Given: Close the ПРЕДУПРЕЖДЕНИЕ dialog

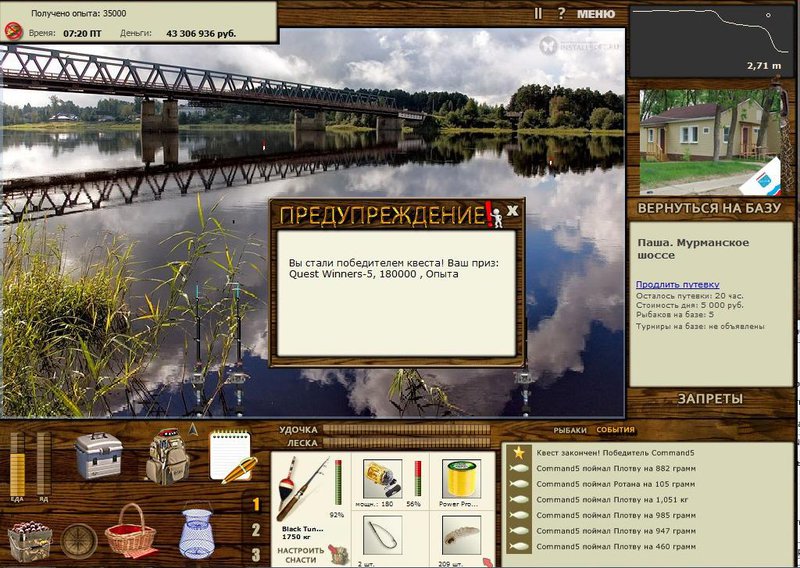Looking at the screenshot, I should 513,210.
